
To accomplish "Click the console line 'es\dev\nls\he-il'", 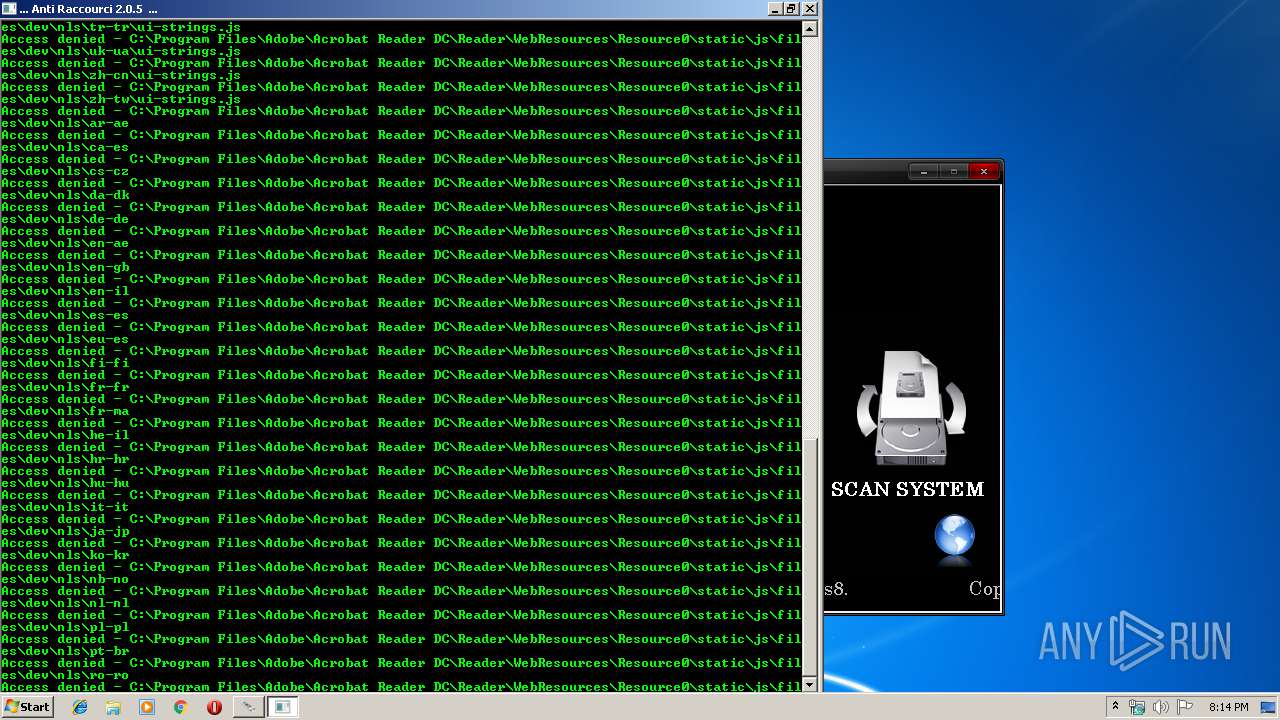I will click(x=65, y=435).
